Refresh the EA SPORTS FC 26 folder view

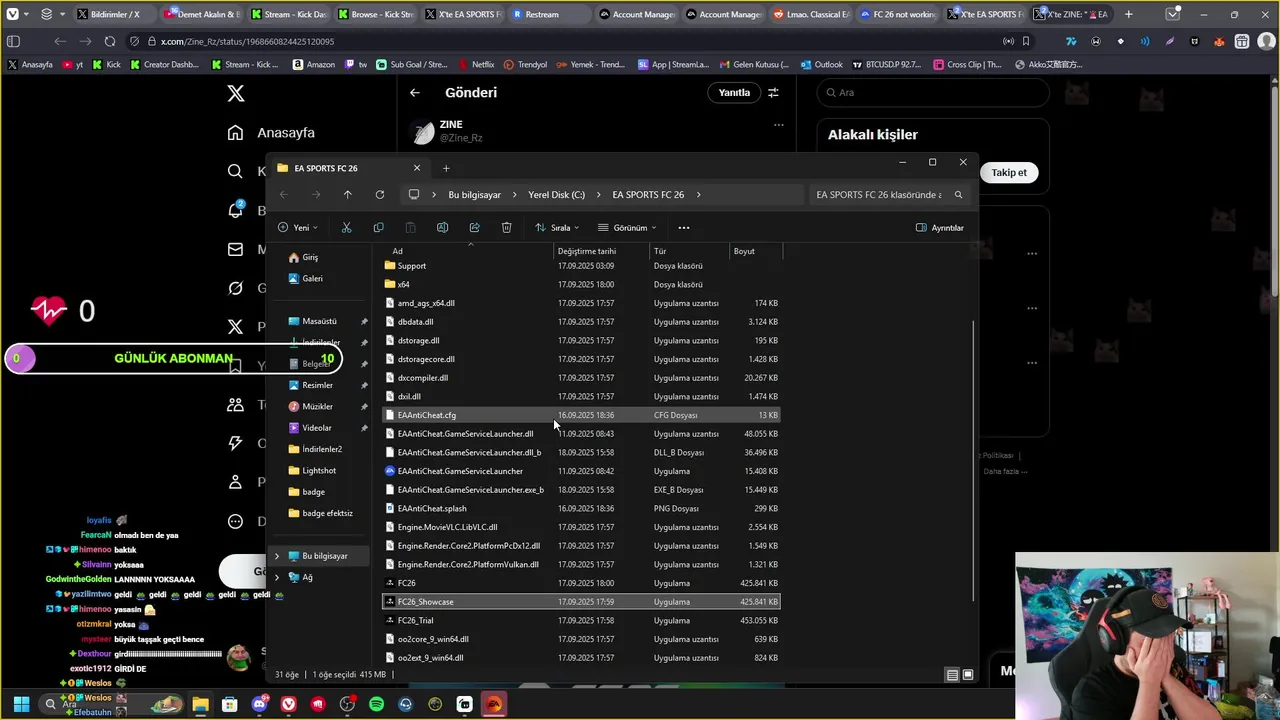[x=379, y=195]
